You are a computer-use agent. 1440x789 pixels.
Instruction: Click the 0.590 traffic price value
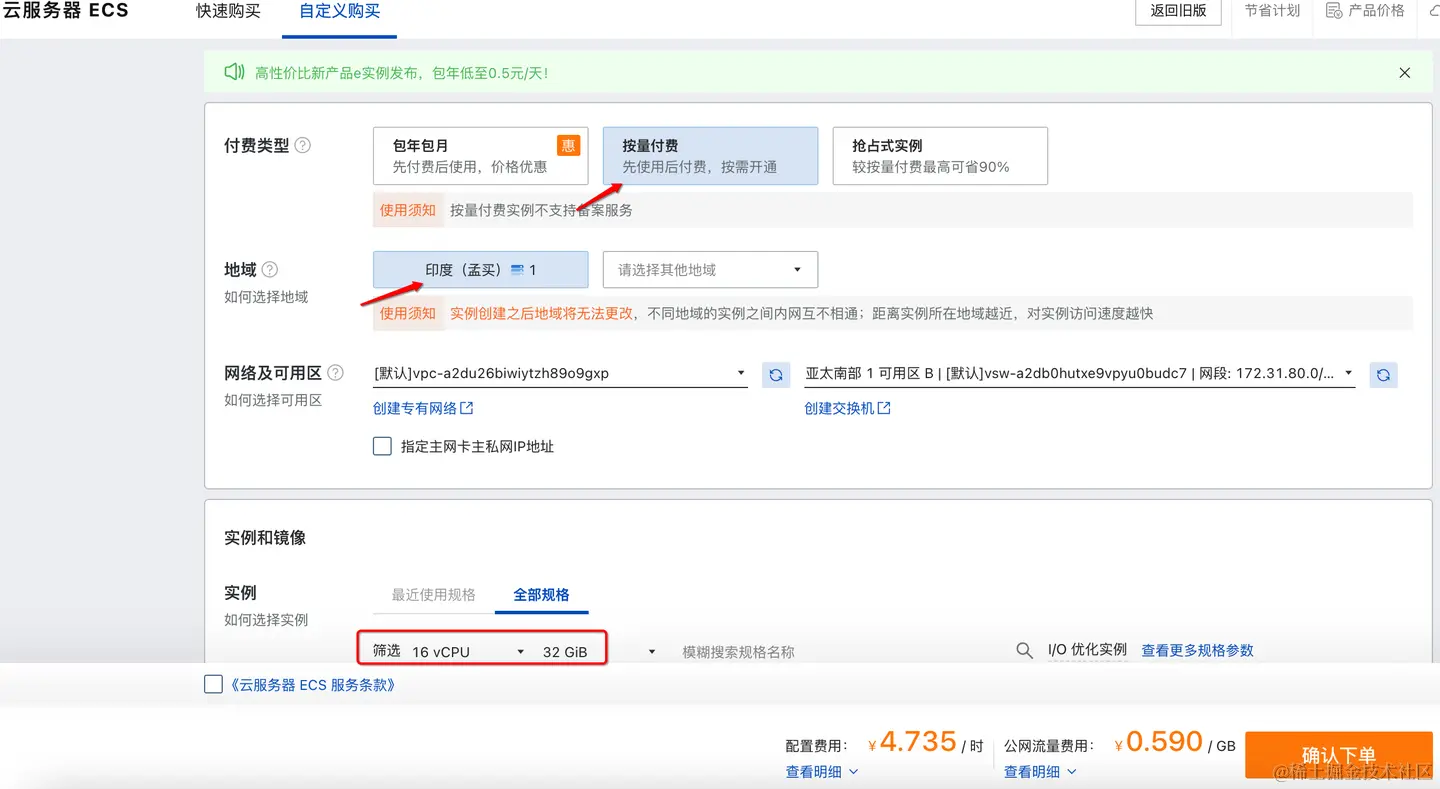[x=1164, y=742]
